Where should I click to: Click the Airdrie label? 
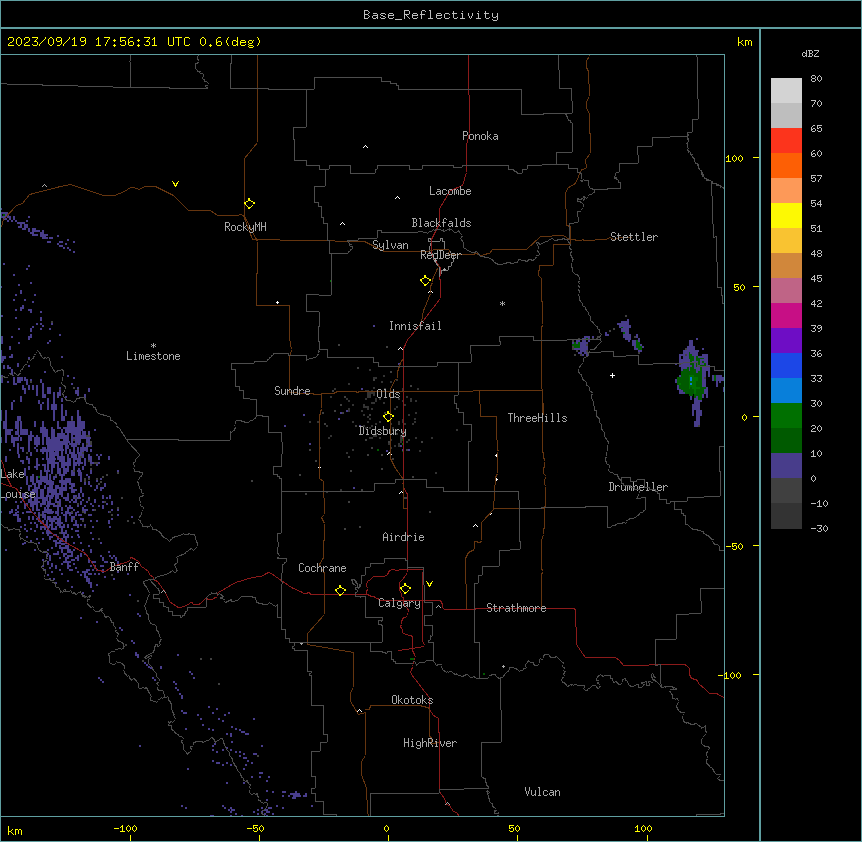pyautogui.click(x=403, y=537)
